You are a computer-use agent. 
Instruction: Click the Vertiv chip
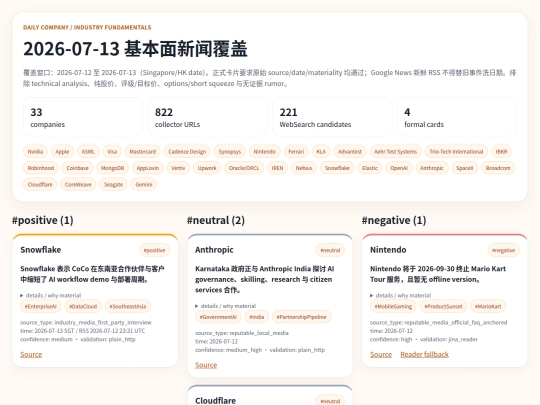[178, 168]
